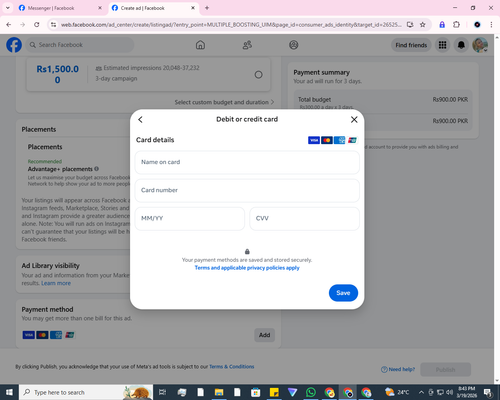500x400 pixels.
Task: Click the Need help? link
Action: pyautogui.click(x=398, y=369)
